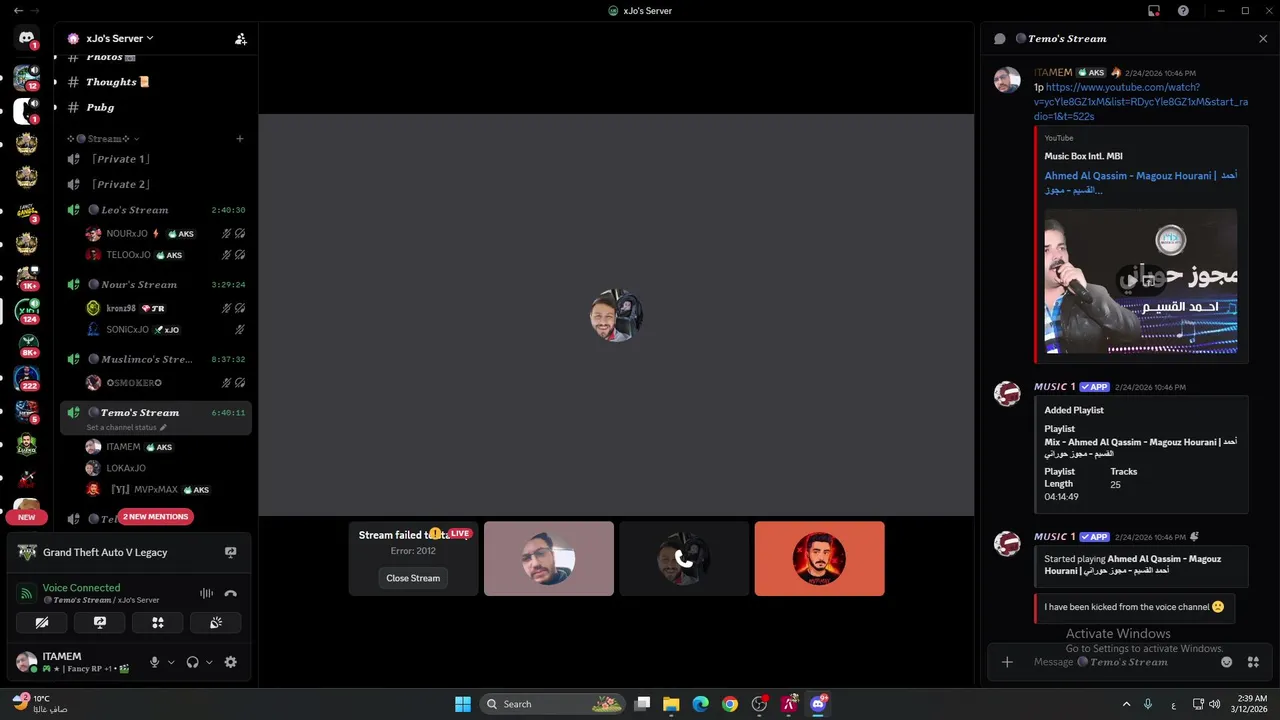The height and width of the screenshot is (720, 1280).
Task: Open voice connection signal details
Action: pyautogui.click(x=26, y=594)
